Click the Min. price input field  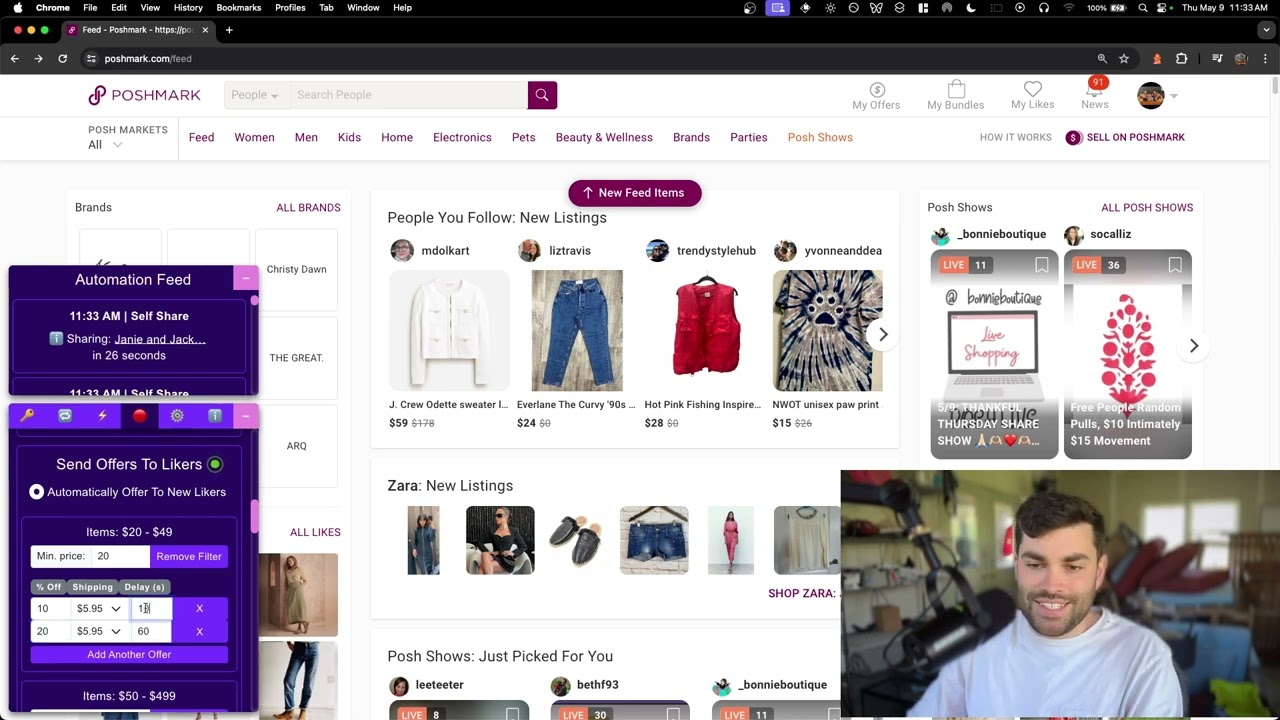[x=120, y=556]
